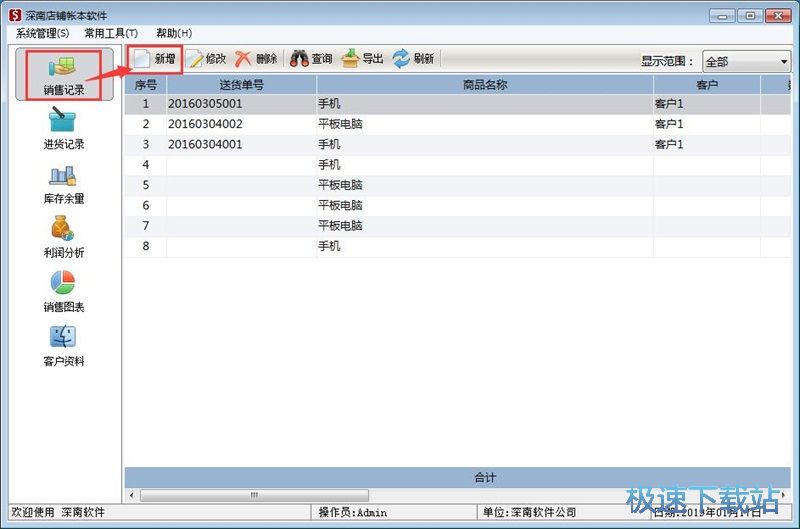This screenshot has height=529, width=800.
Task: Click the 修改 pencil toolbar button
Action: 206,59
